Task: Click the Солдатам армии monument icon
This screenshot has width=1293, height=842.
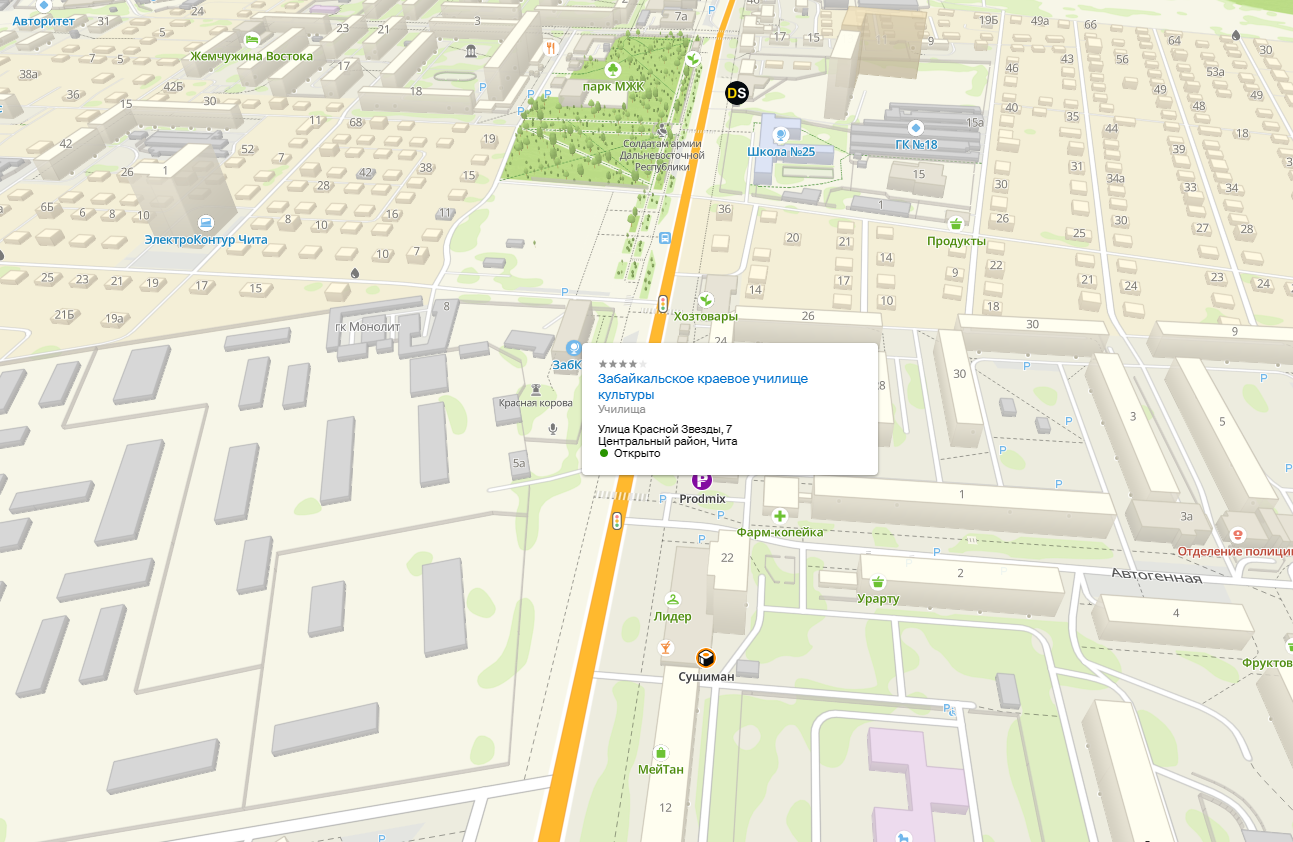Action: [x=661, y=131]
